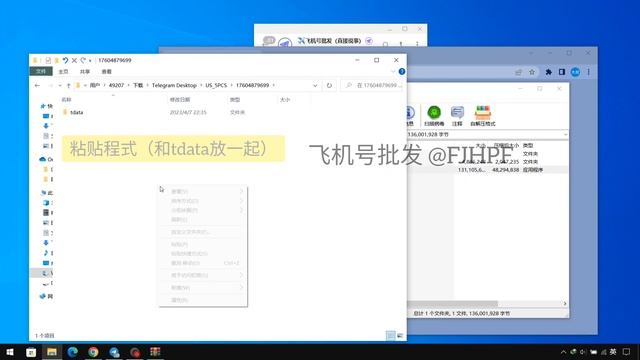Click the Delete X icon in Explorer title bar
This screenshot has height=360, width=640.
74,60
